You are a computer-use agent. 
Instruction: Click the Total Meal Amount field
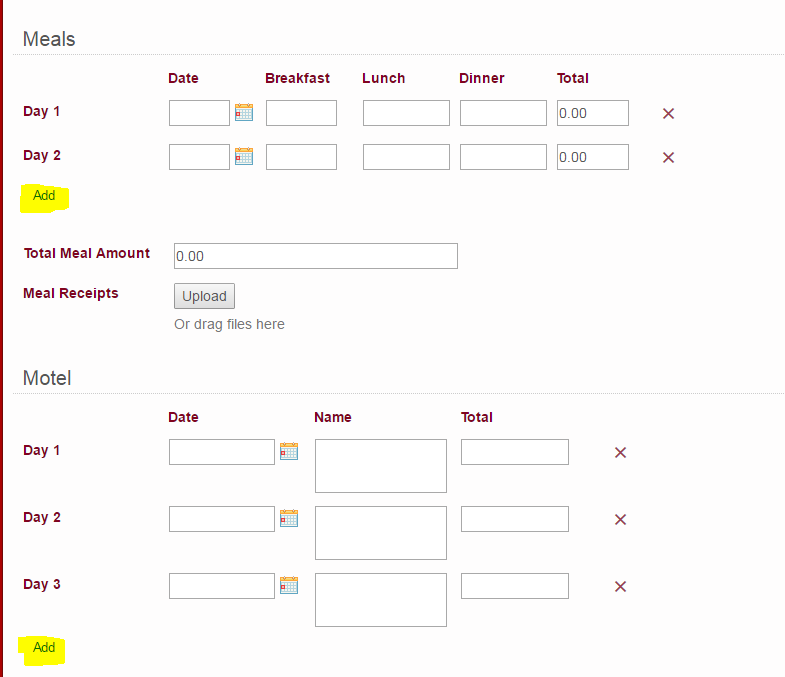pos(315,256)
